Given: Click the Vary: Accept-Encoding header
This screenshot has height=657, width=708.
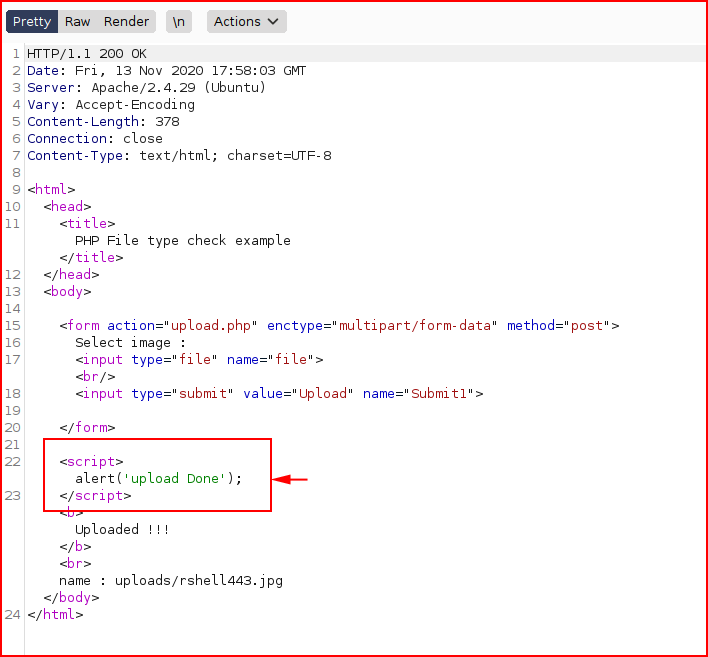Looking at the screenshot, I should (111, 105).
